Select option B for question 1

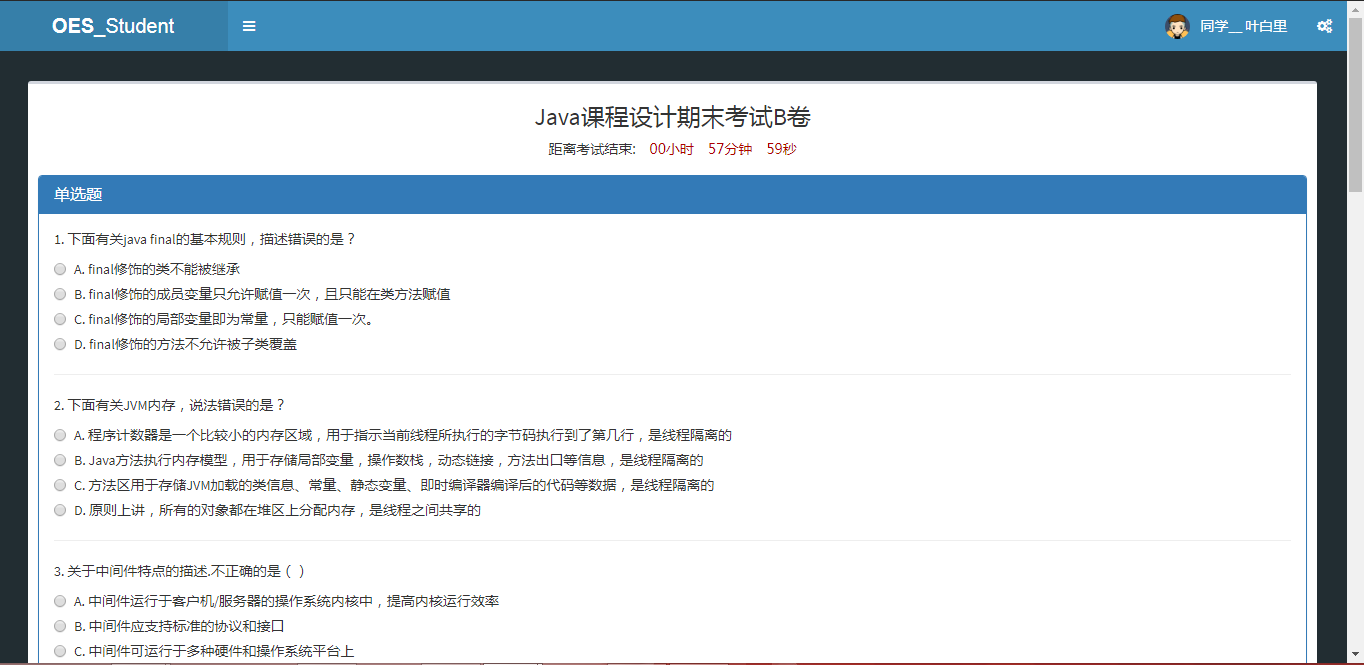click(x=60, y=293)
